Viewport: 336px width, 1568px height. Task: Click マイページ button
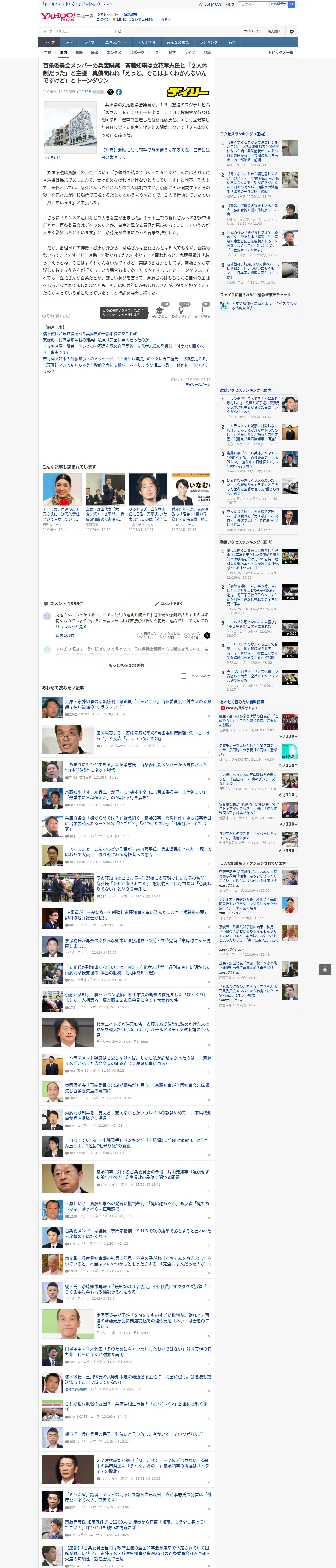(x=252, y=32)
